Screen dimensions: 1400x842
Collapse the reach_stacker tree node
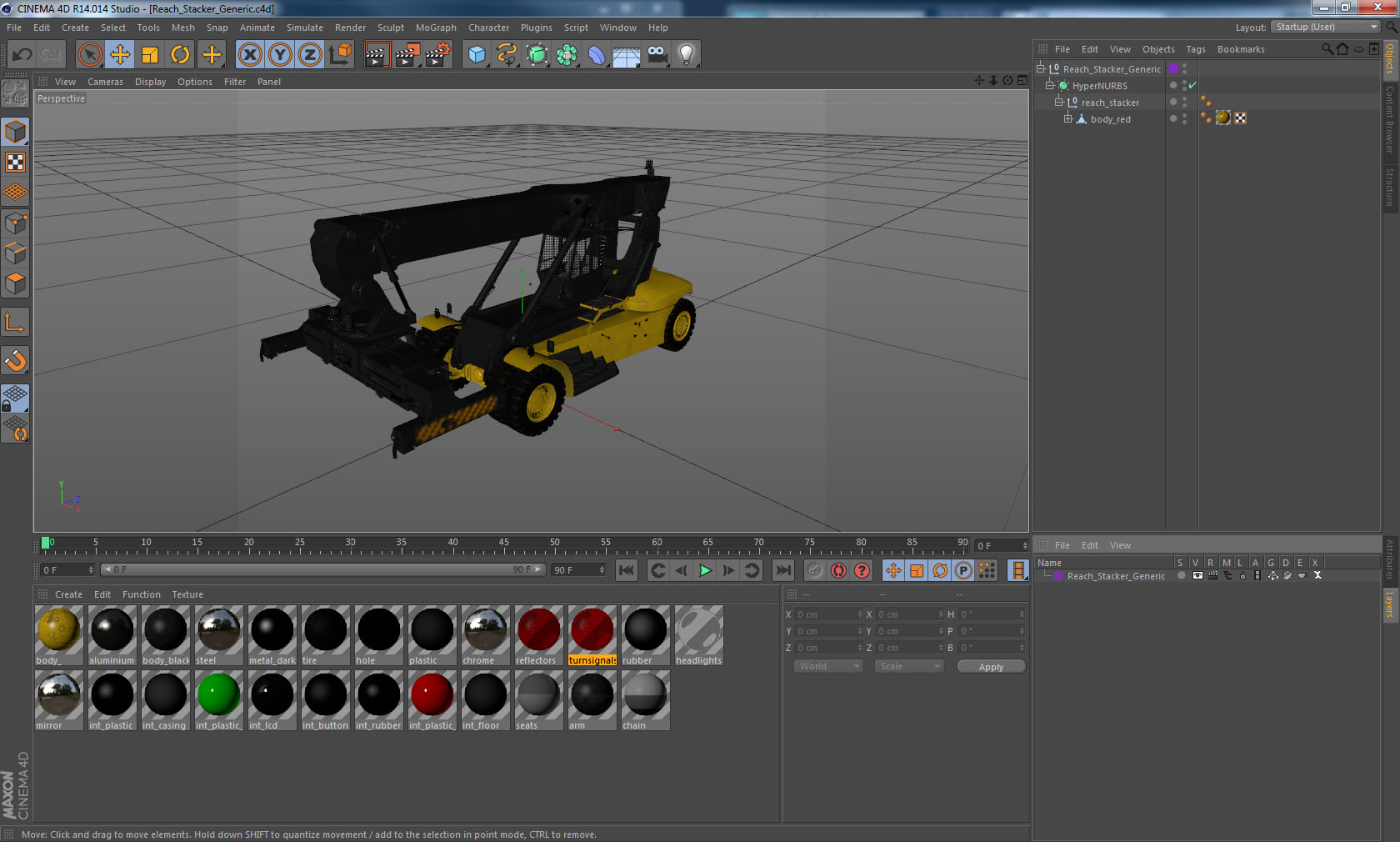pos(1059,102)
